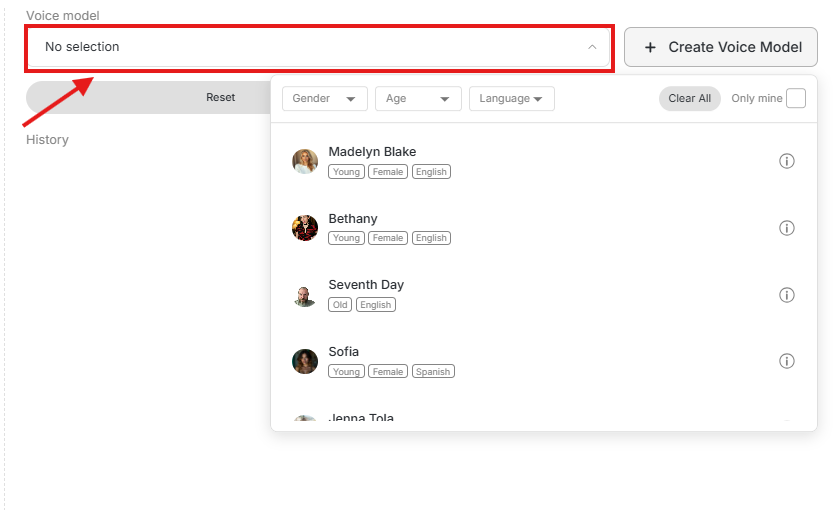Show info for Seventh Day voice
The width and height of the screenshot is (833, 510).
[786, 295]
